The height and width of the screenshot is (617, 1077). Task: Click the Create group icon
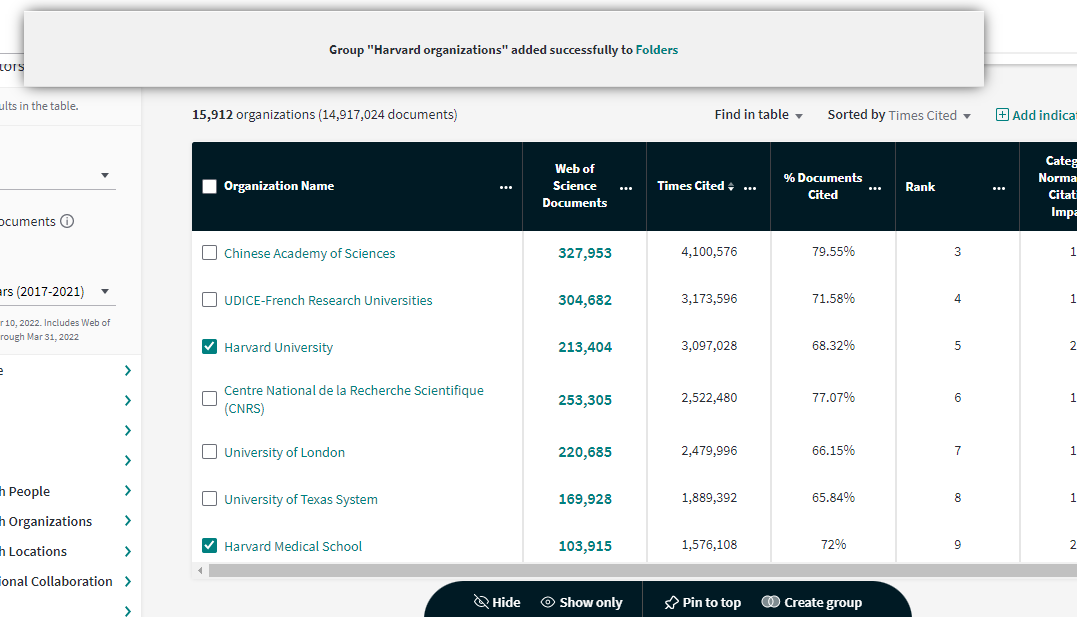pos(770,602)
